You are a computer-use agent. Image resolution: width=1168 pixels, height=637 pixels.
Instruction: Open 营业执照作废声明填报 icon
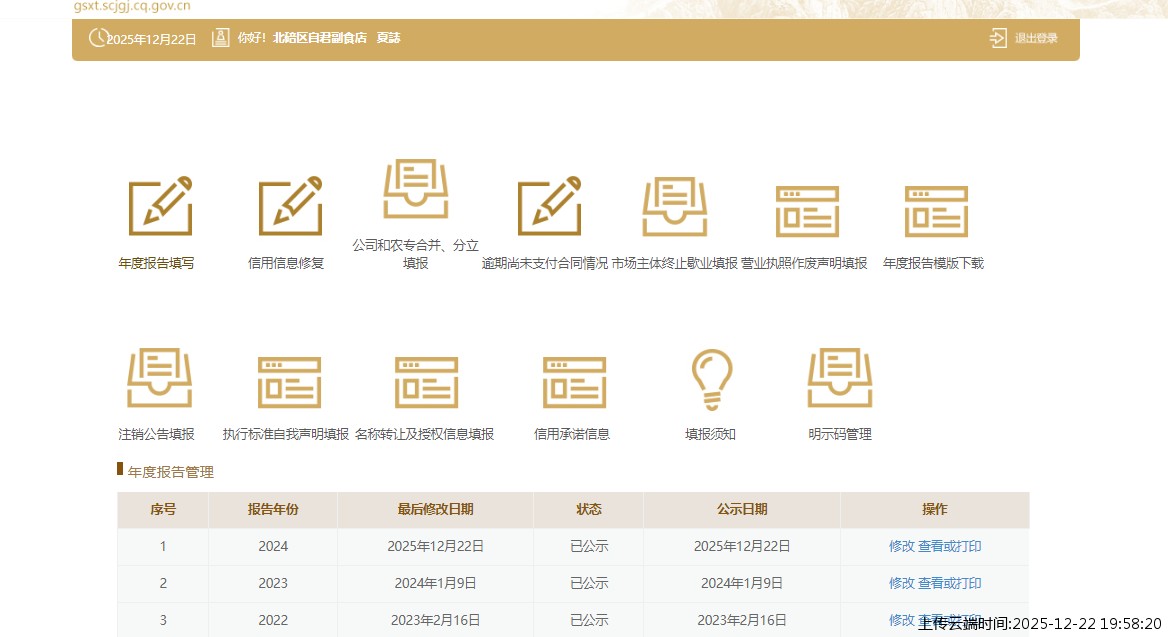coord(806,210)
